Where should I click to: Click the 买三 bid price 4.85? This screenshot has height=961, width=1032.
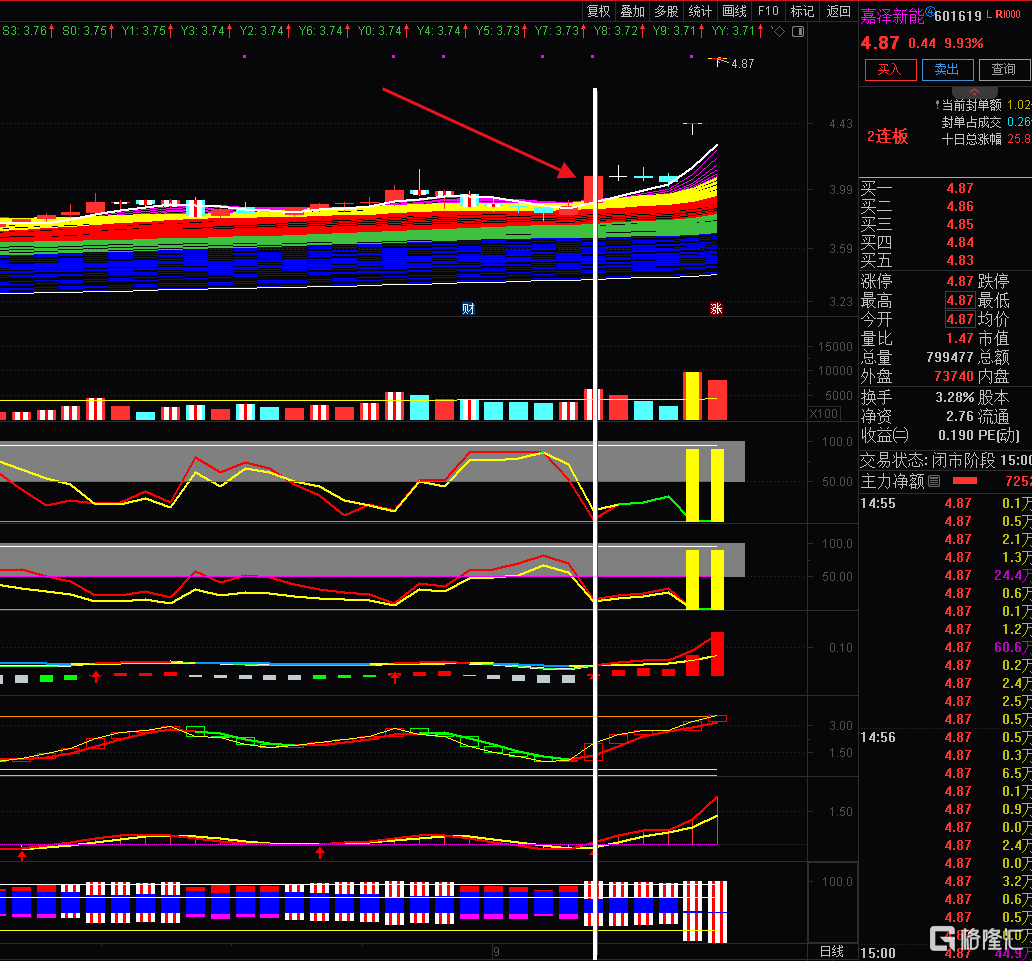tap(960, 224)
